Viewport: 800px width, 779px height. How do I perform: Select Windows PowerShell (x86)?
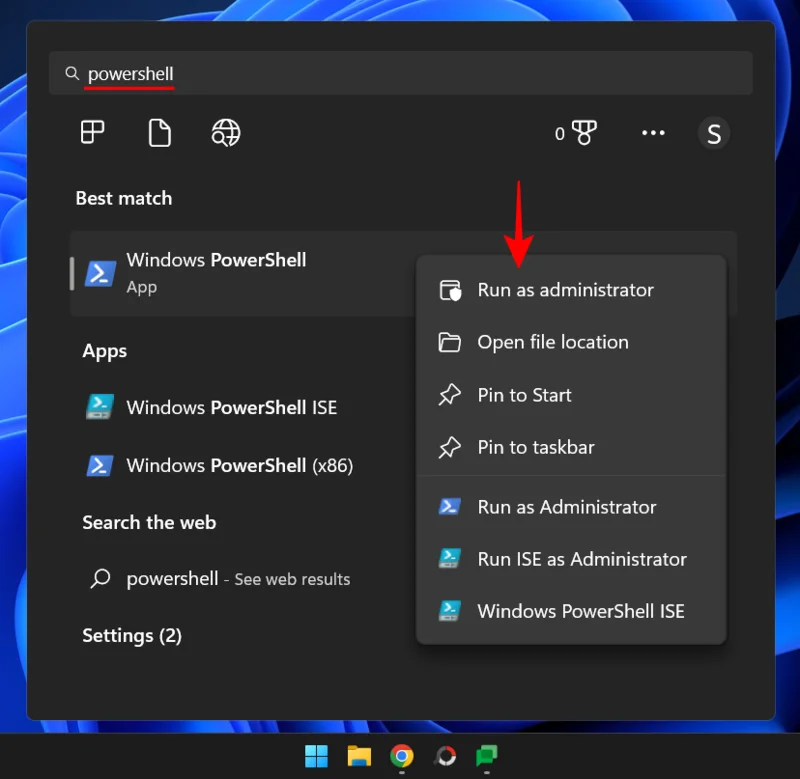click(x=232, y=465)
